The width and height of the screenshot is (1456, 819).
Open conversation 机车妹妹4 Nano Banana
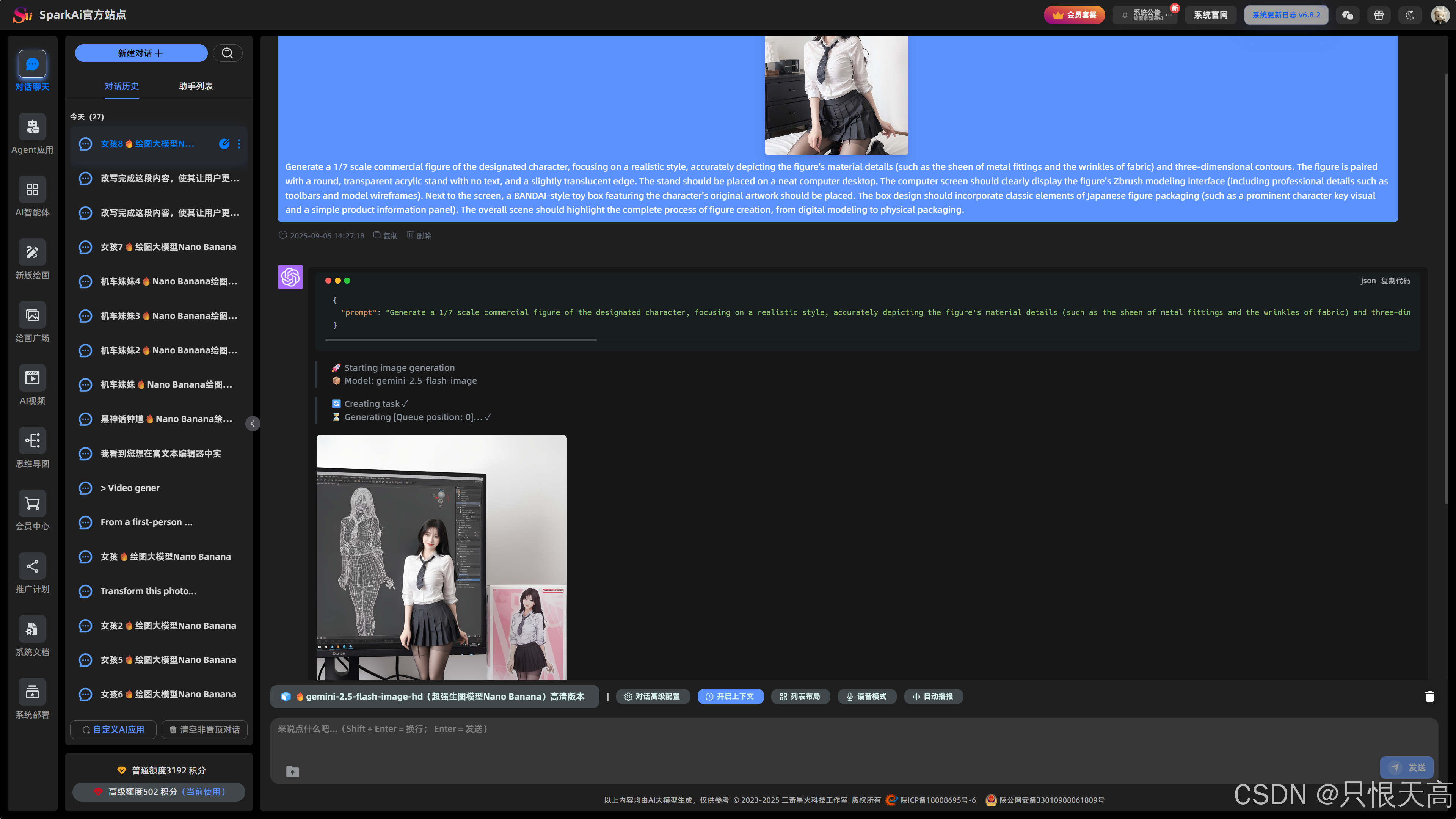pyautogui.click(x=159, y=281)
